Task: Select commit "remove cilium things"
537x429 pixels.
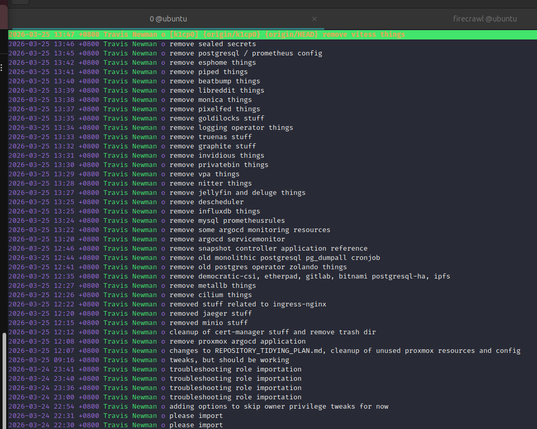Action: (x=273, y=295)
